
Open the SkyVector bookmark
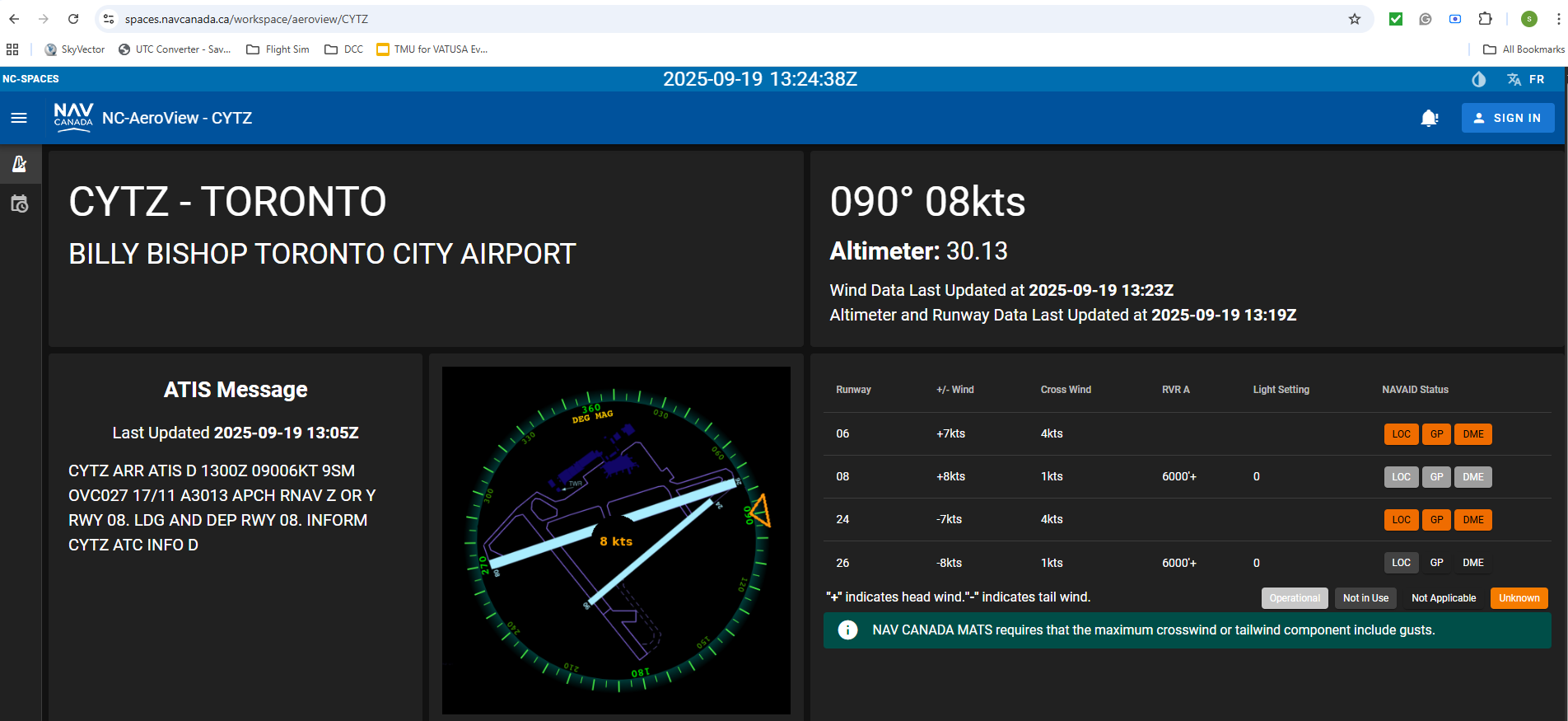click(75, 49)
